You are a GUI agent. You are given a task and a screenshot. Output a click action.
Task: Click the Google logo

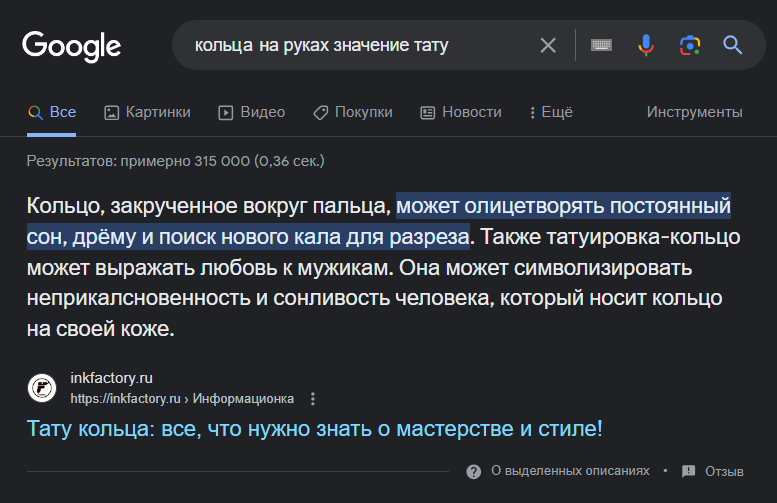tap(71, 45)
